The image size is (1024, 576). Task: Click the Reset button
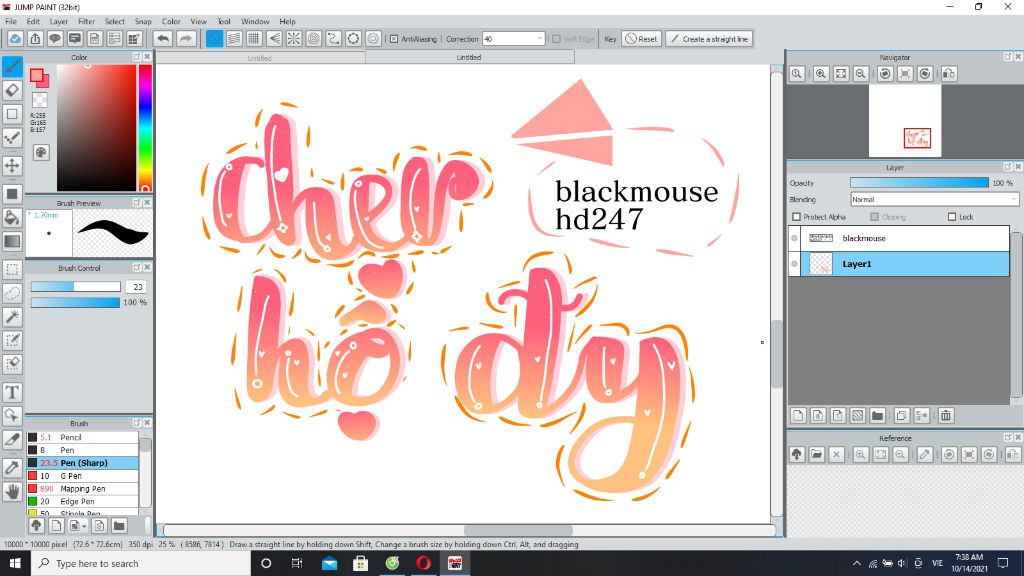[x=641, y=39]
